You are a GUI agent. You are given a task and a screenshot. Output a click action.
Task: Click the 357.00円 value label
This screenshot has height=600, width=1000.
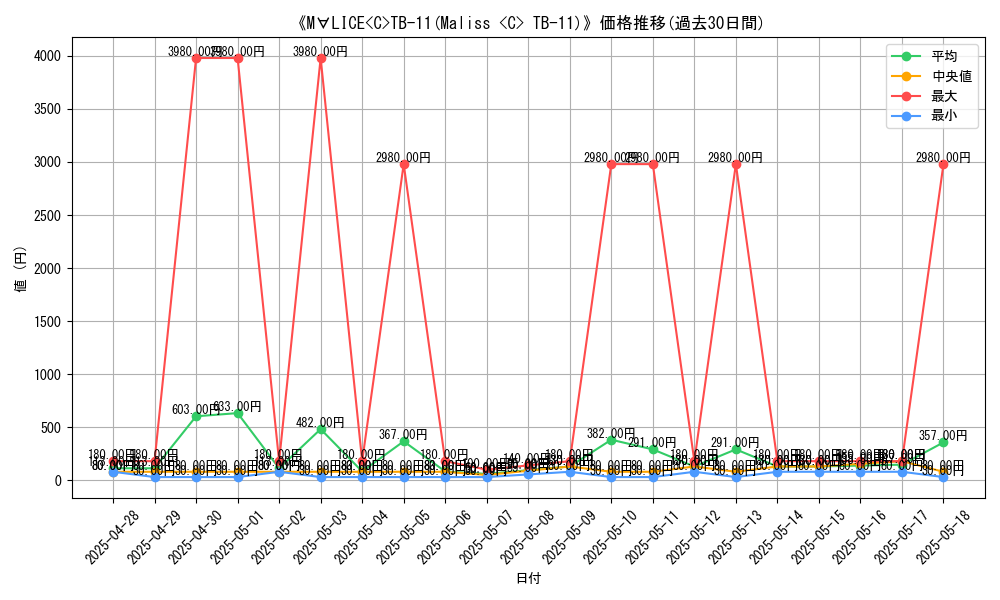943,435
